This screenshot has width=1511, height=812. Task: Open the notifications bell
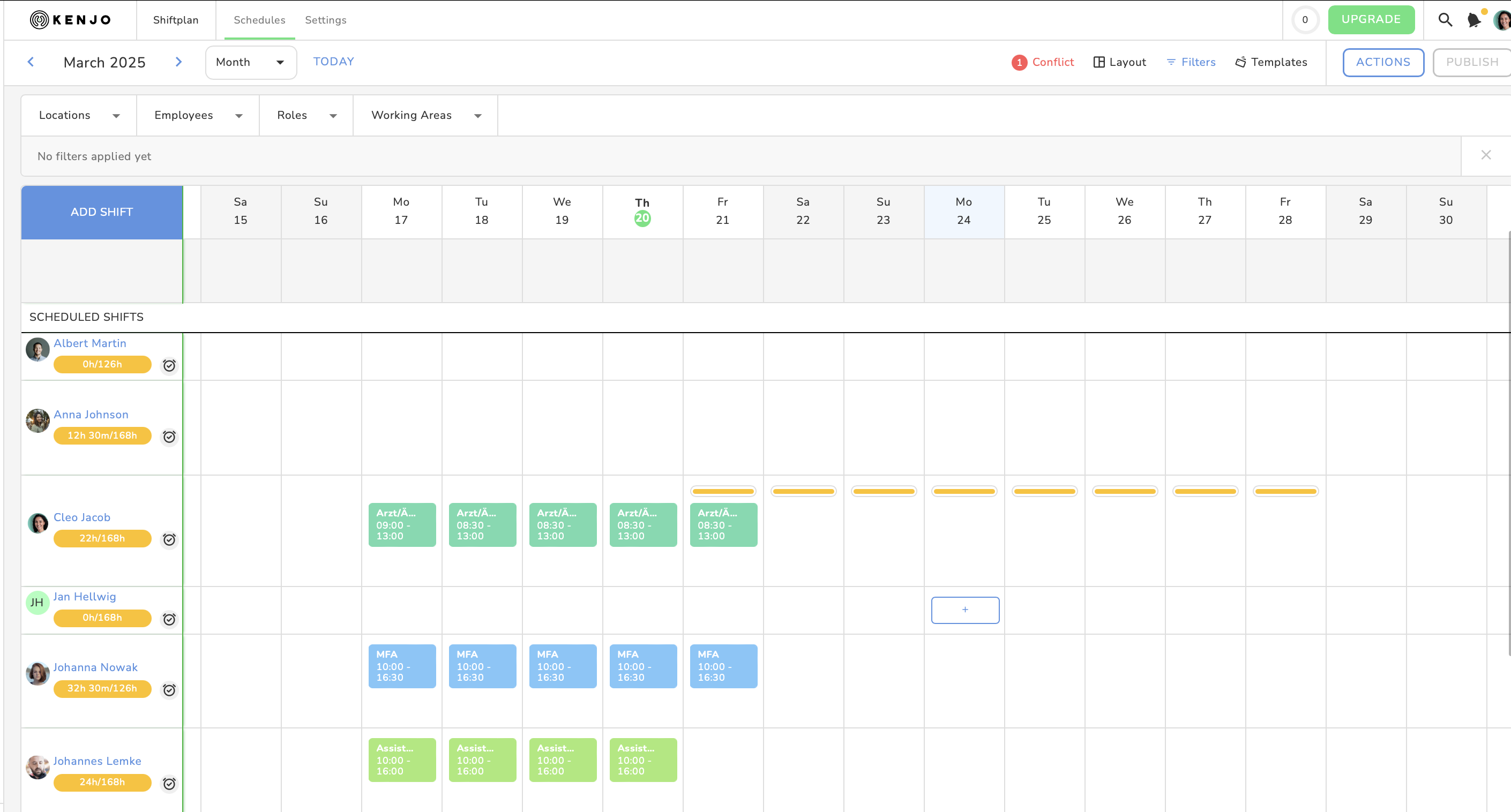(x=1473, y=20)
